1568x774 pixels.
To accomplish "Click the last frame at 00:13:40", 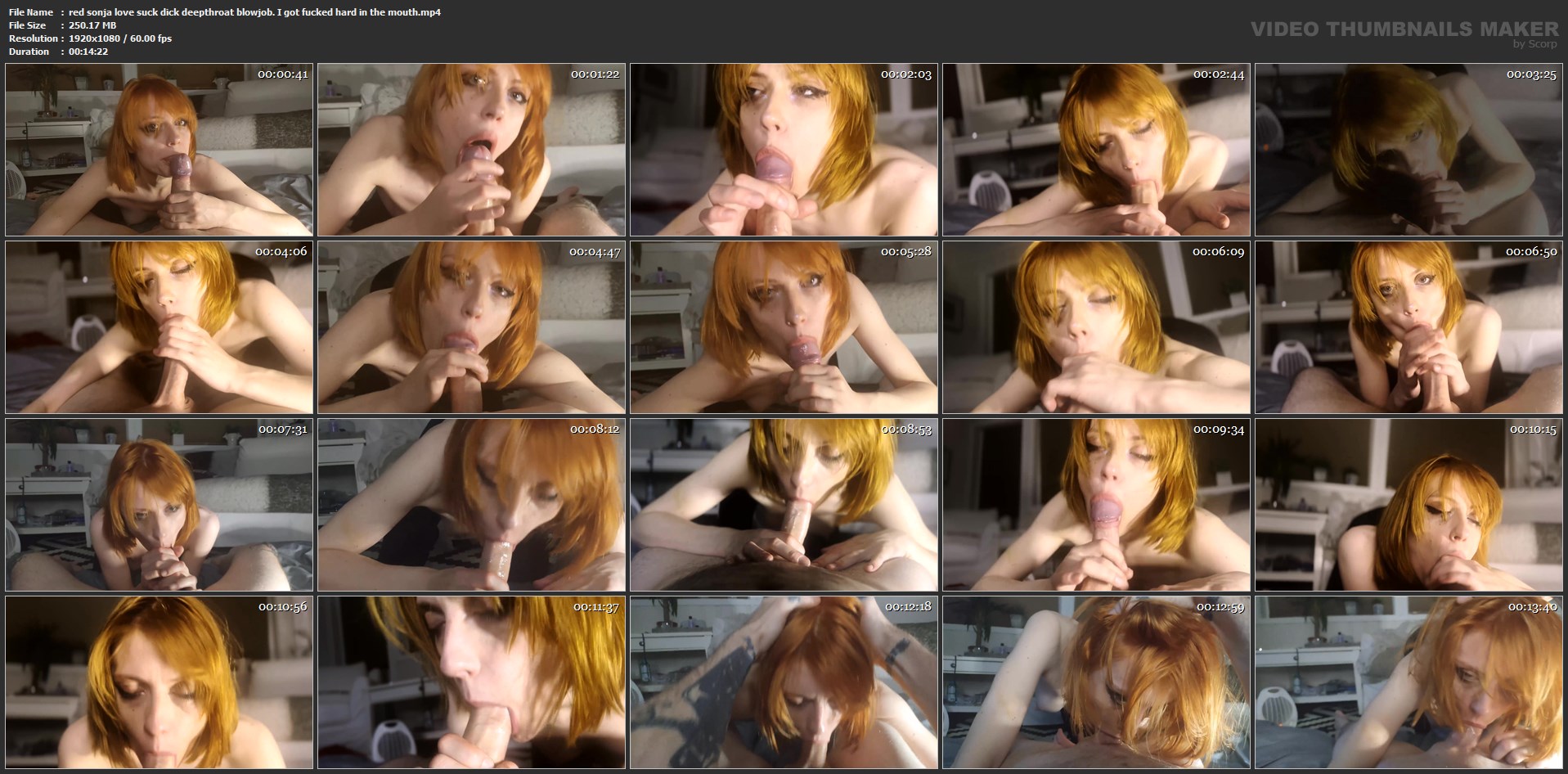I will 1409,682.
